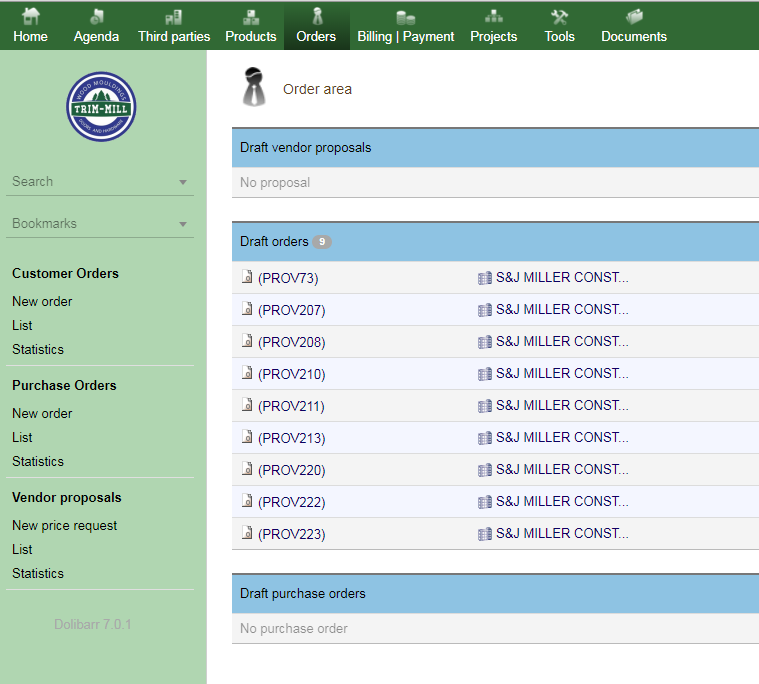The width and height of the screenshot is (759, 684).
Task: Click the Search input field
Action: (x=100, y=182)
